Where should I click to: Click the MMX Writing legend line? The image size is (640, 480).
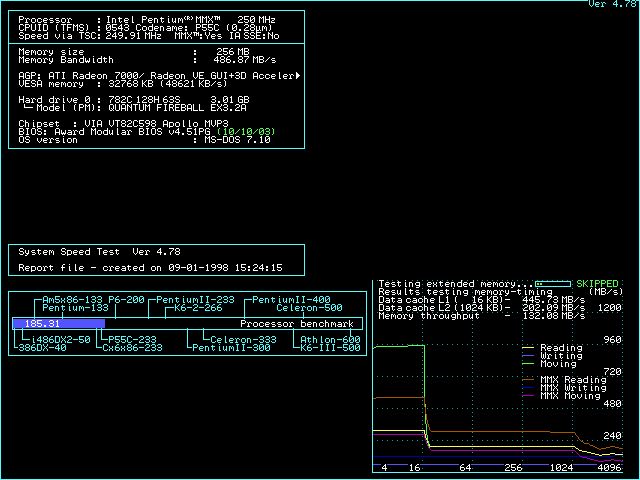click(530, 388)
